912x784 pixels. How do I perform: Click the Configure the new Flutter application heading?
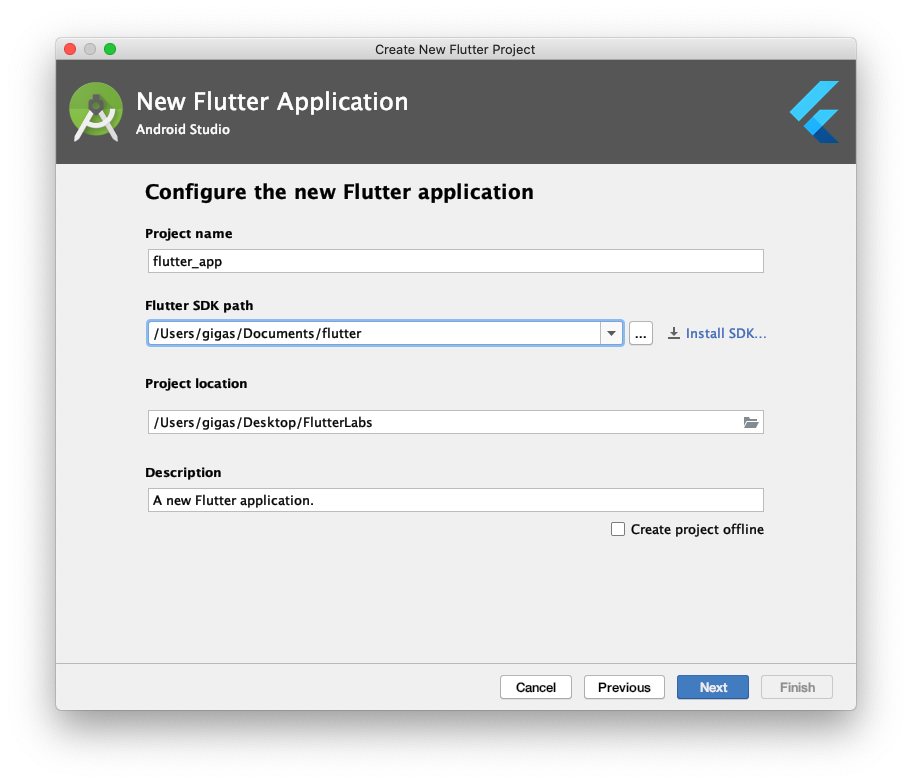coord(339,192)
